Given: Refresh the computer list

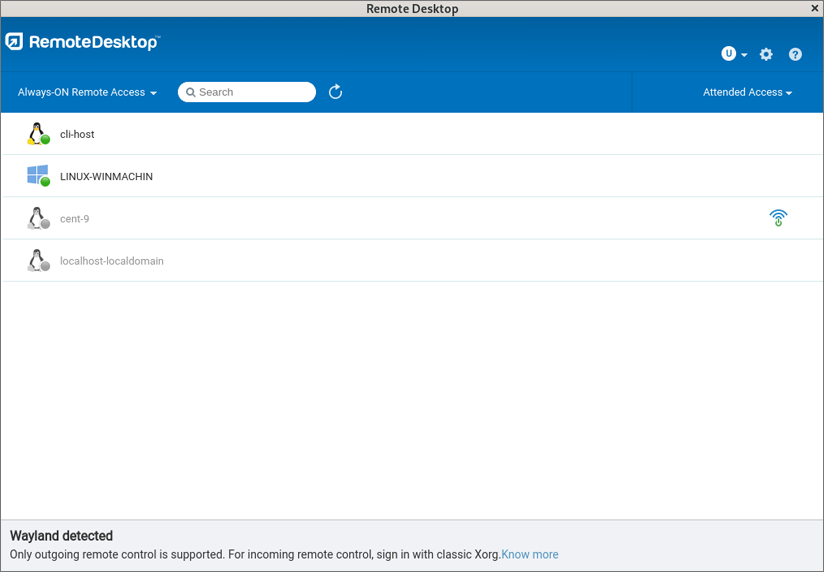Looking at the screenshot, I should [335, 92].
